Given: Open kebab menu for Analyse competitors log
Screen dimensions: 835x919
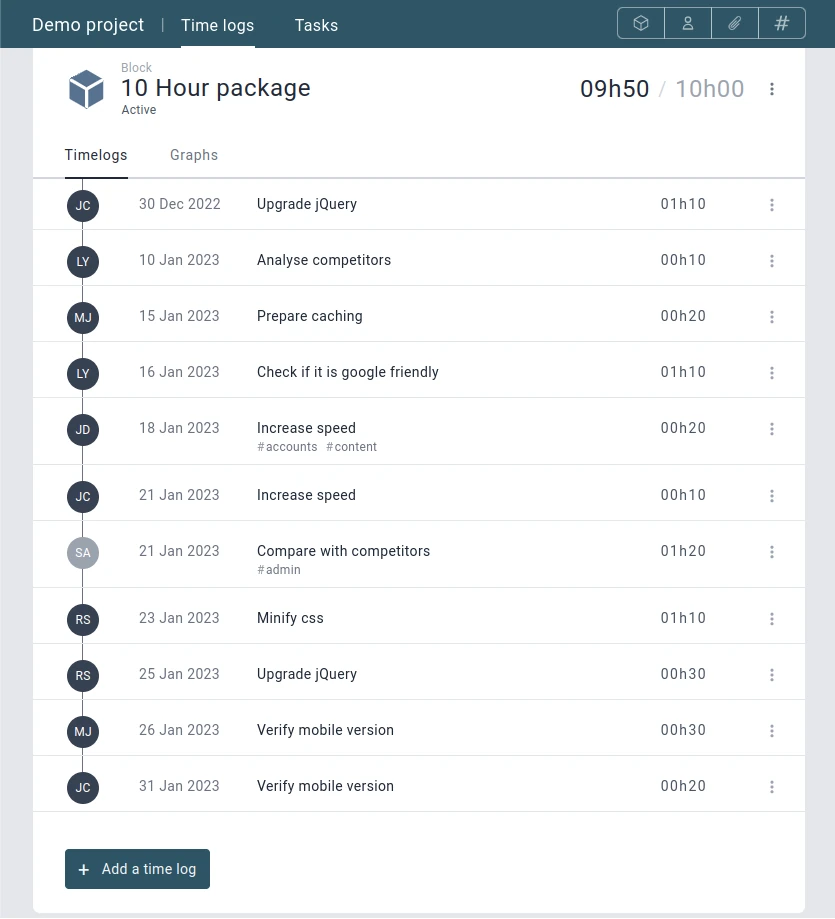Looking at the screenshot, I should click(772, 261).
